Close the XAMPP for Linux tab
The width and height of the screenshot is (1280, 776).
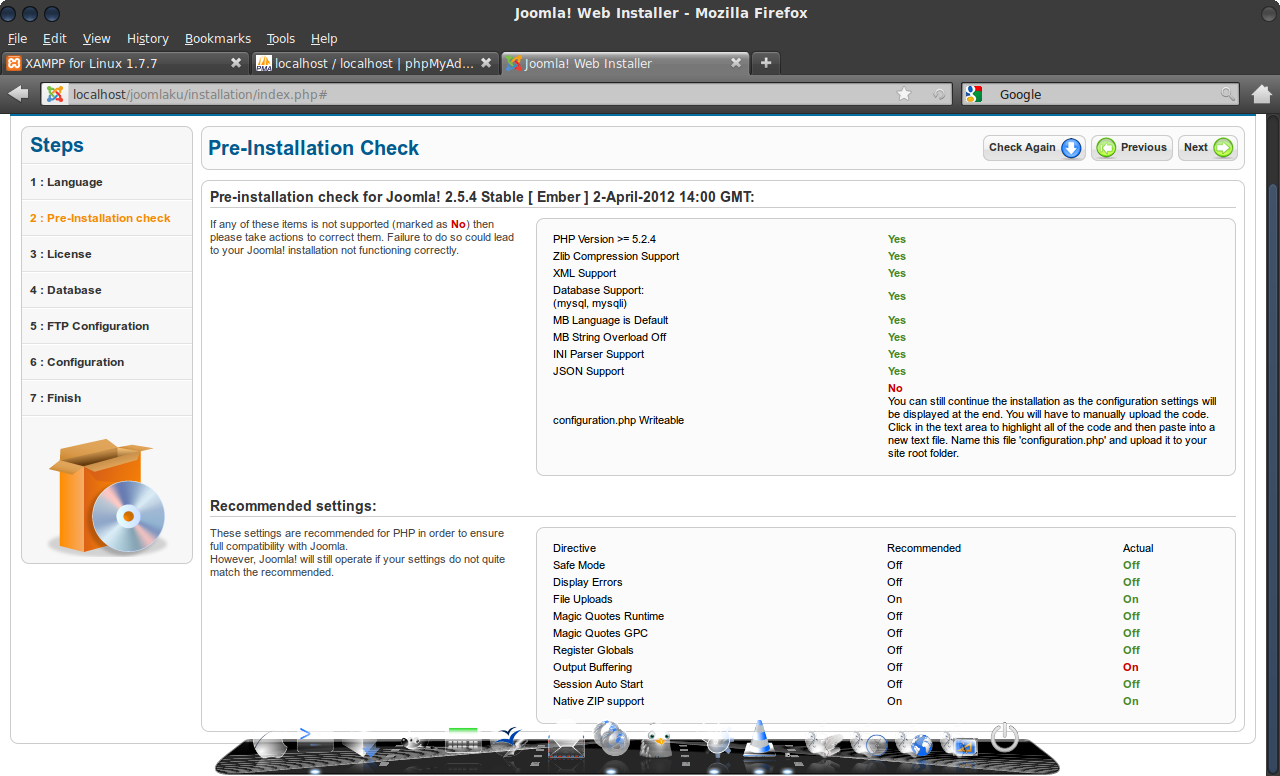(236, 63)
